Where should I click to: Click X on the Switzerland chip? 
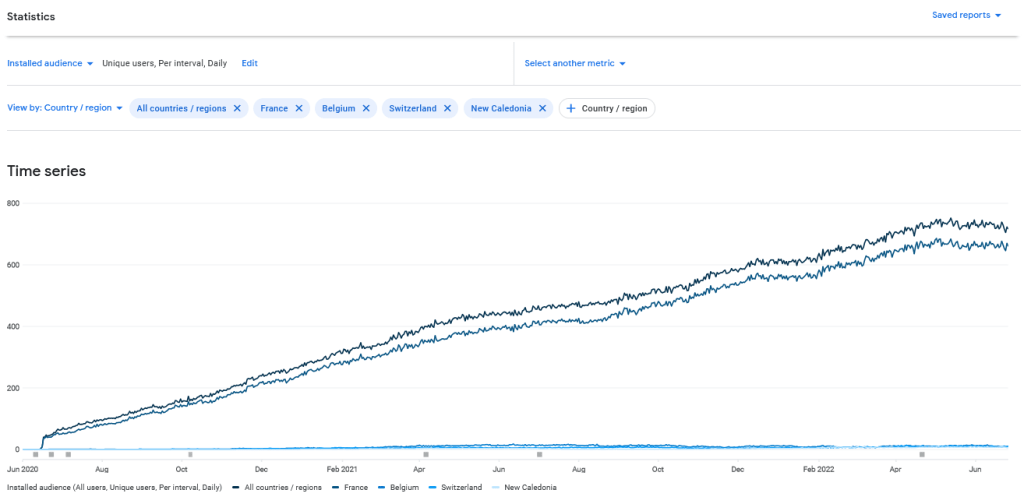(447, 108)
